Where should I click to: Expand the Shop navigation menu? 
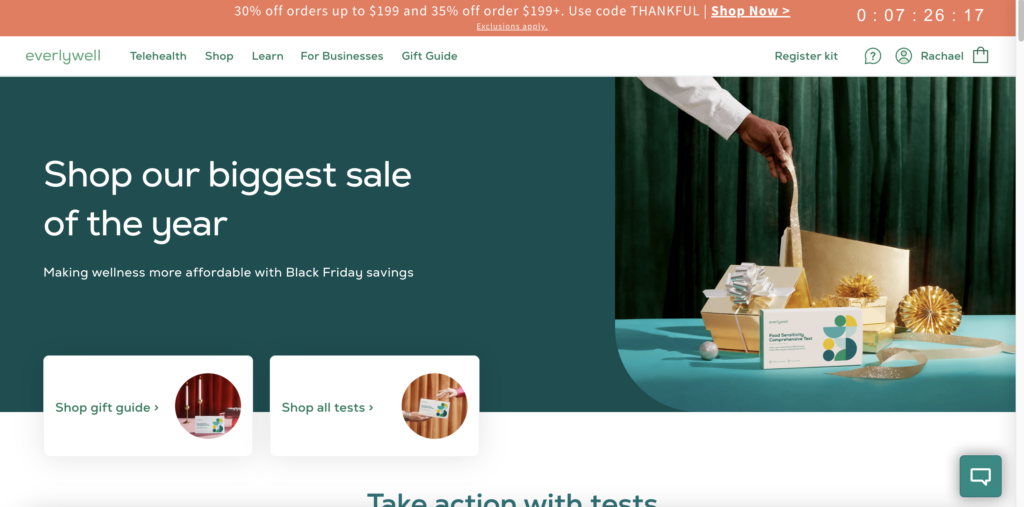[219, 56]
